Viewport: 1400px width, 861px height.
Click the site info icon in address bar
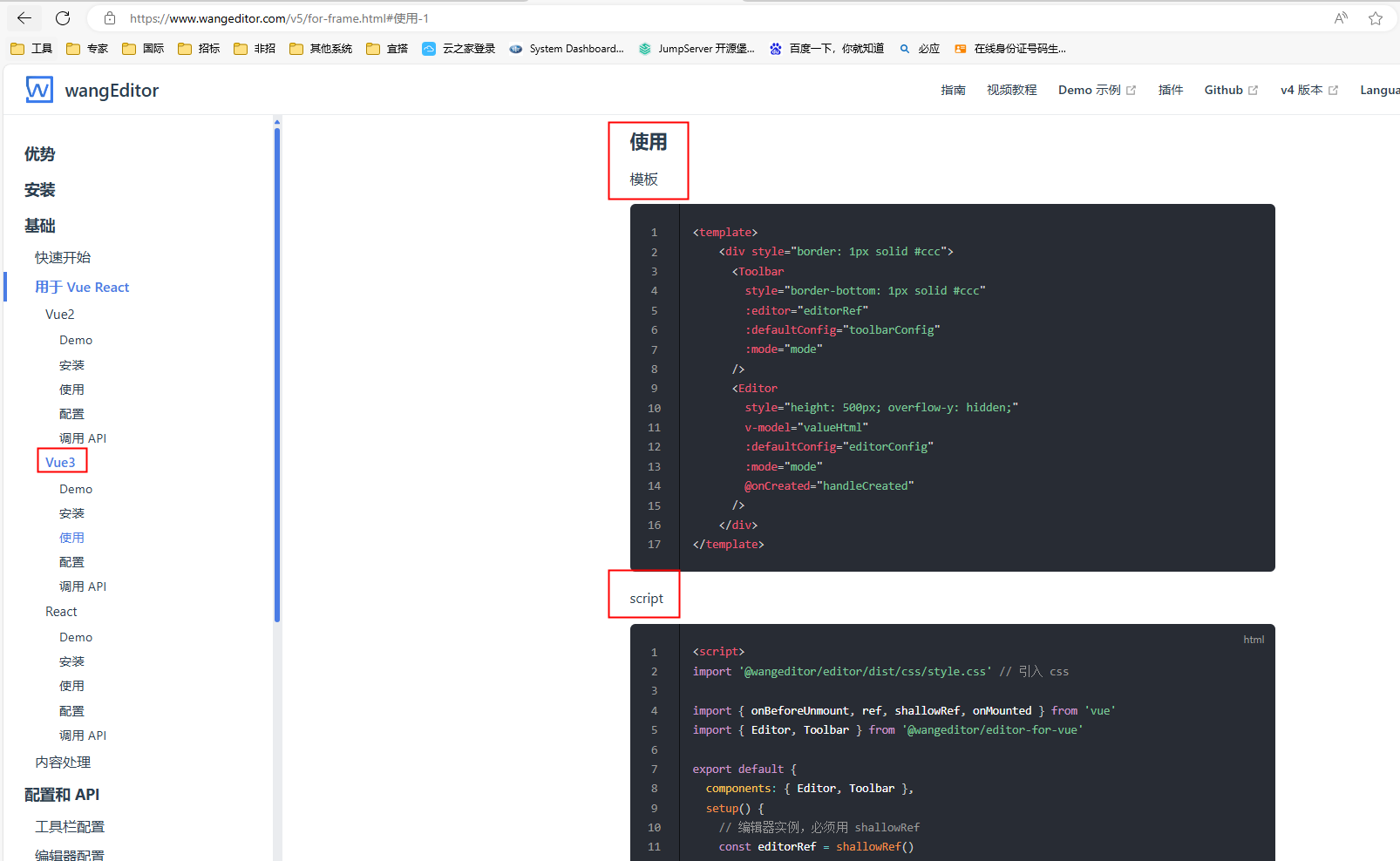[x=108, y=17]
